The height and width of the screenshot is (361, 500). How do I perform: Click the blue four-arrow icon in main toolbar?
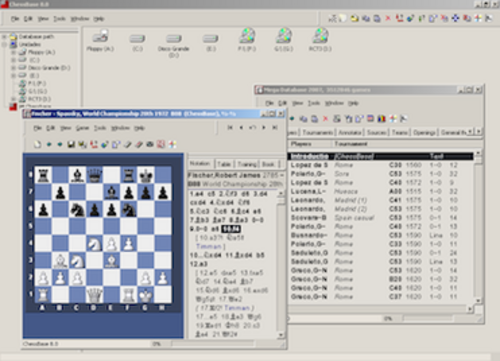[455, 18]
